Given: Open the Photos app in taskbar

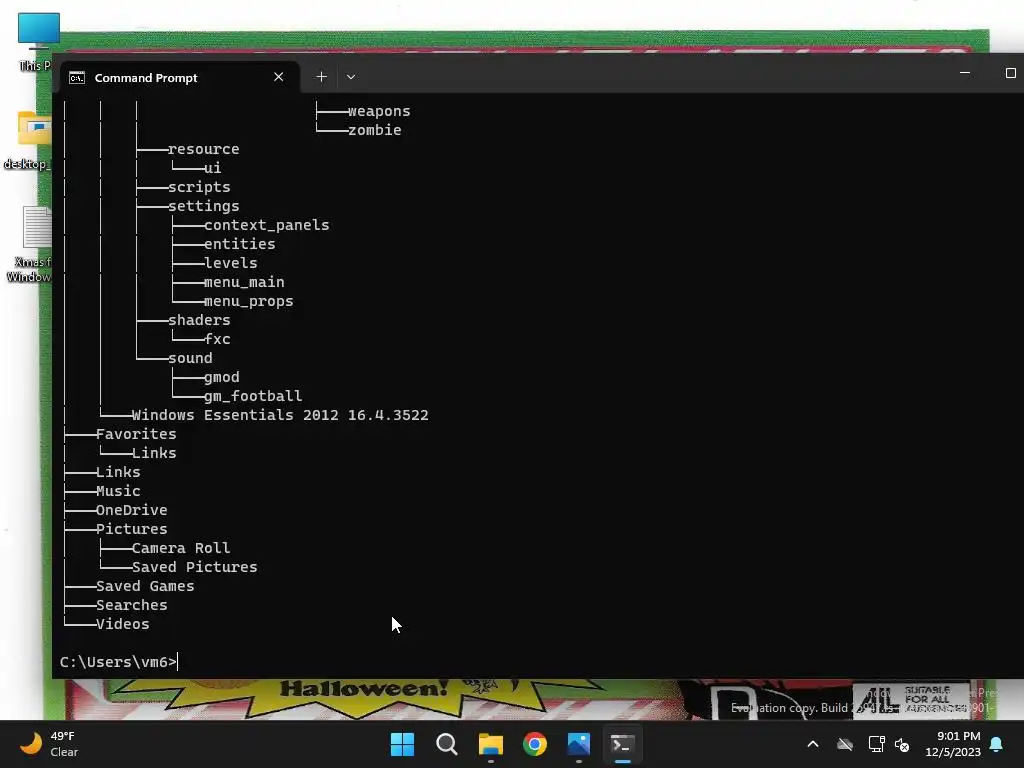Looking at the screenshot, I should 579,744.
